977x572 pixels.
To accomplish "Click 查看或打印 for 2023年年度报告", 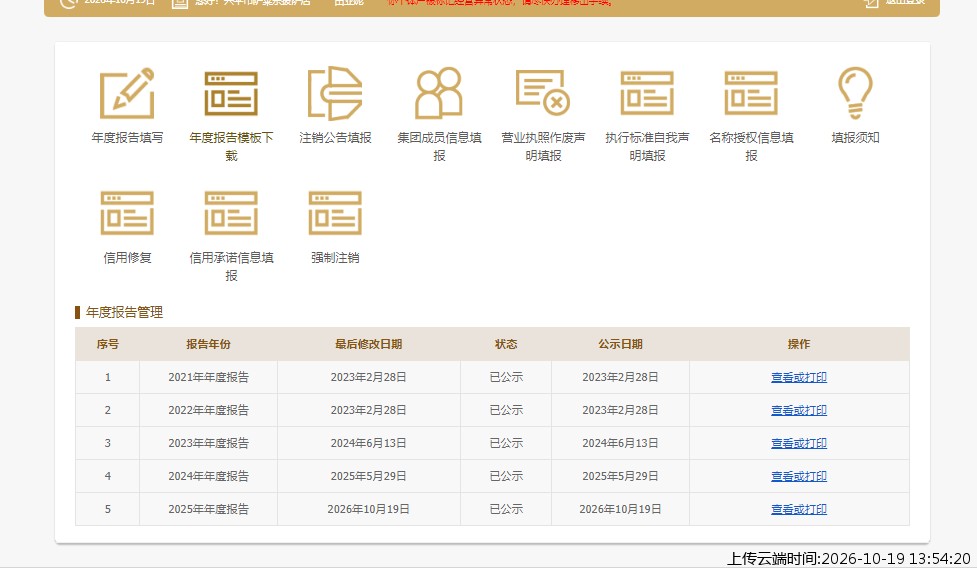I will (799, 443).
